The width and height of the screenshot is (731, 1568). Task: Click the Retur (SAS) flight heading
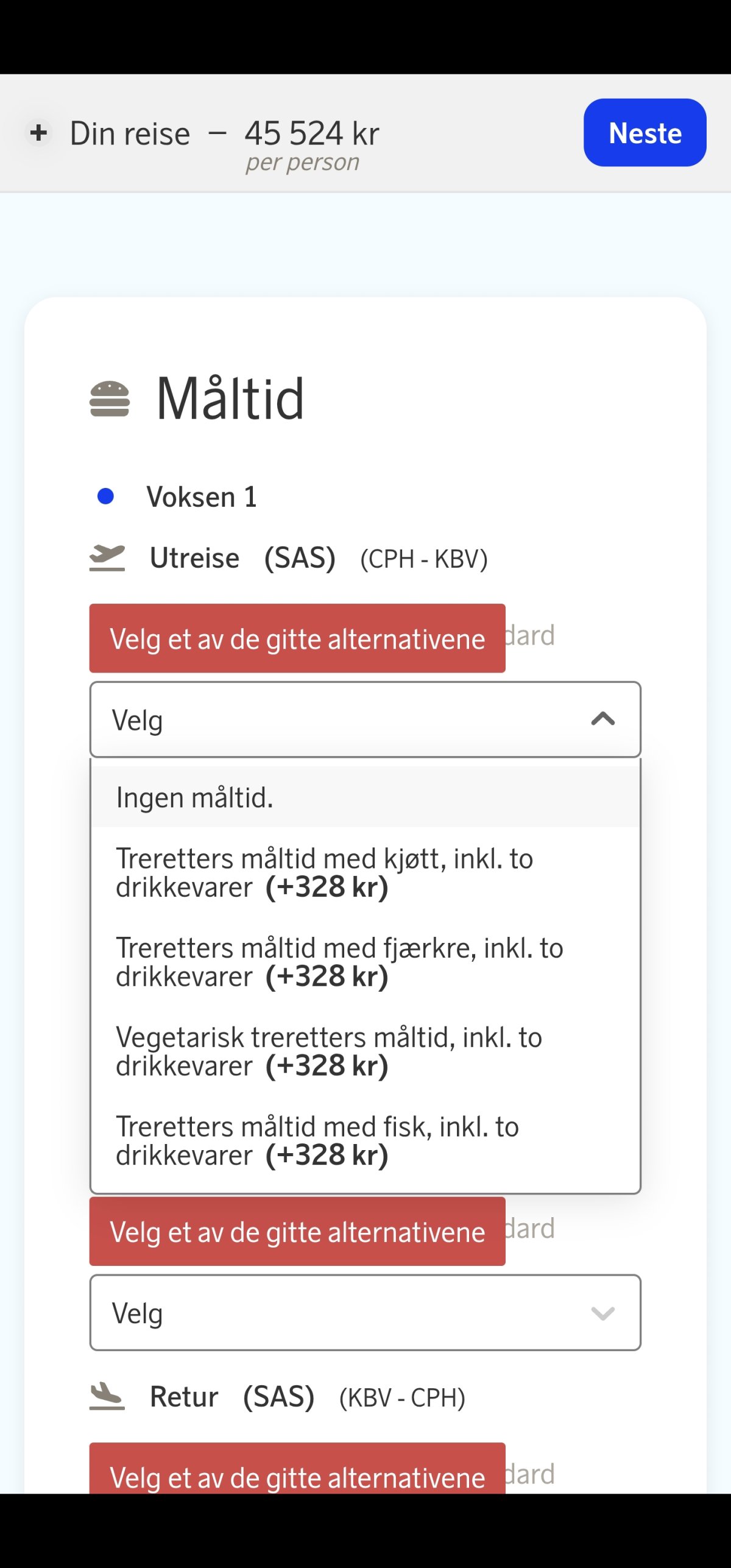[232, 1397]
